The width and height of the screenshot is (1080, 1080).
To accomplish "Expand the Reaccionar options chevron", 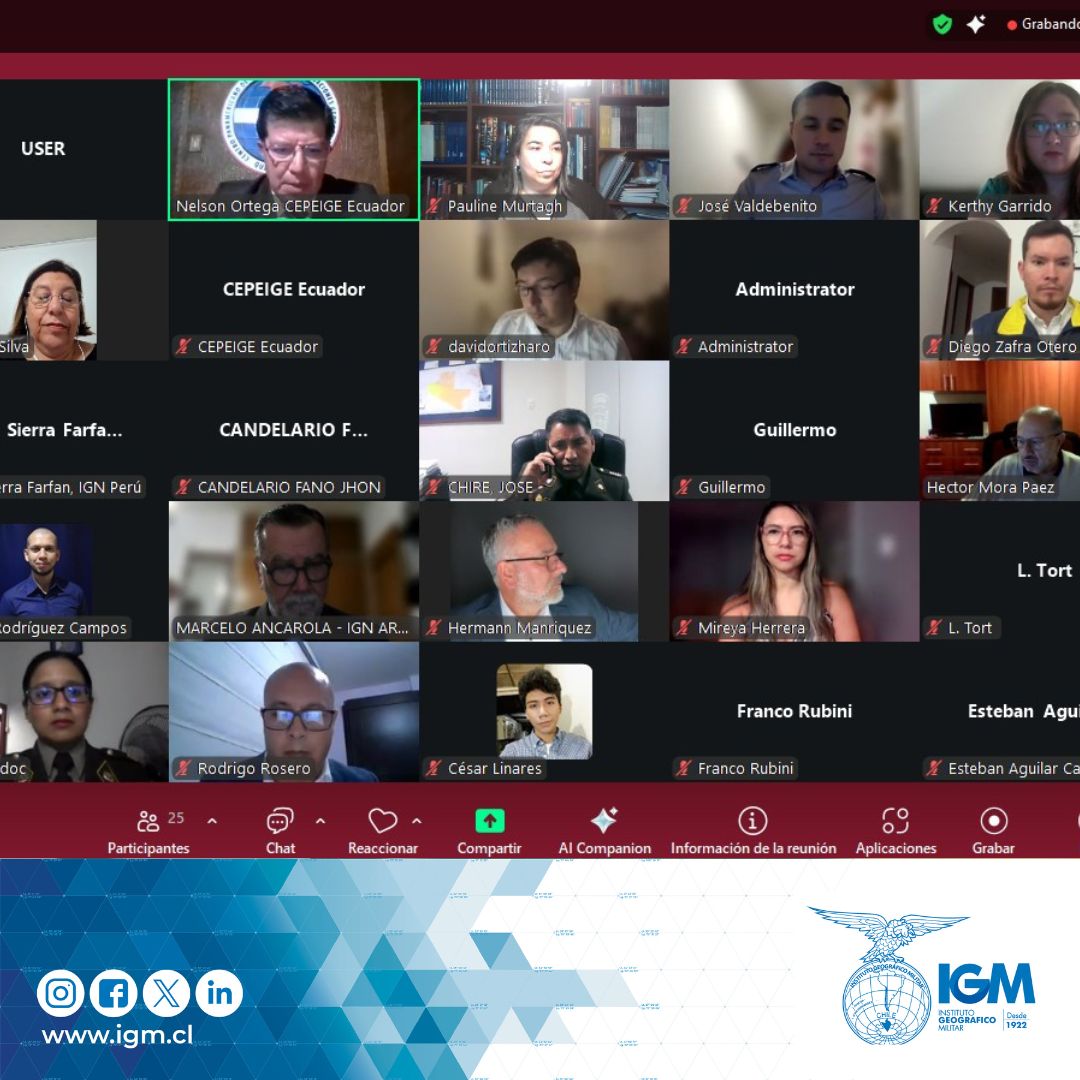I will [417, 821].
